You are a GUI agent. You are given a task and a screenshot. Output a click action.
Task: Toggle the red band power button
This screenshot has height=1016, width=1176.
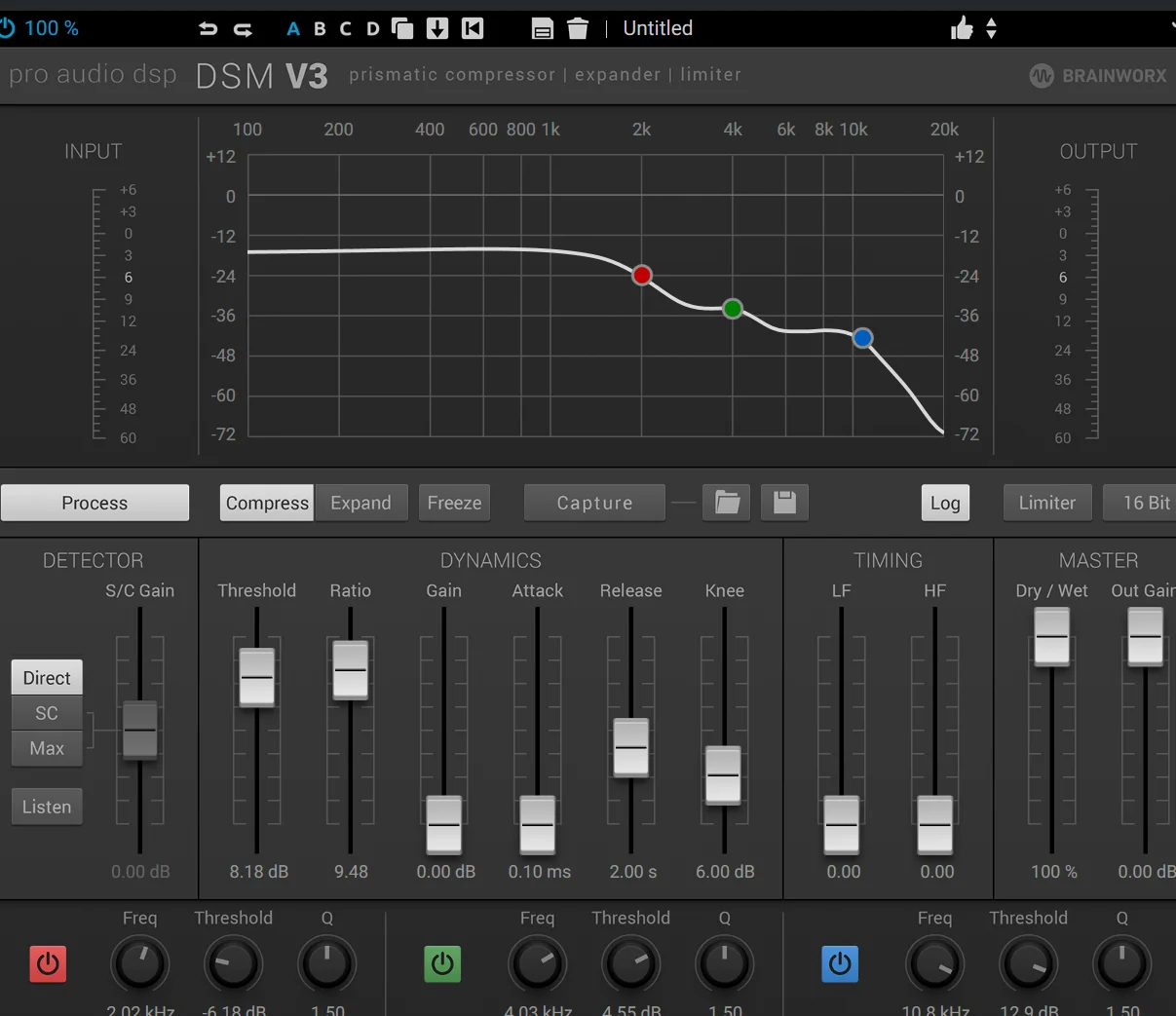(x=48, y=964)
